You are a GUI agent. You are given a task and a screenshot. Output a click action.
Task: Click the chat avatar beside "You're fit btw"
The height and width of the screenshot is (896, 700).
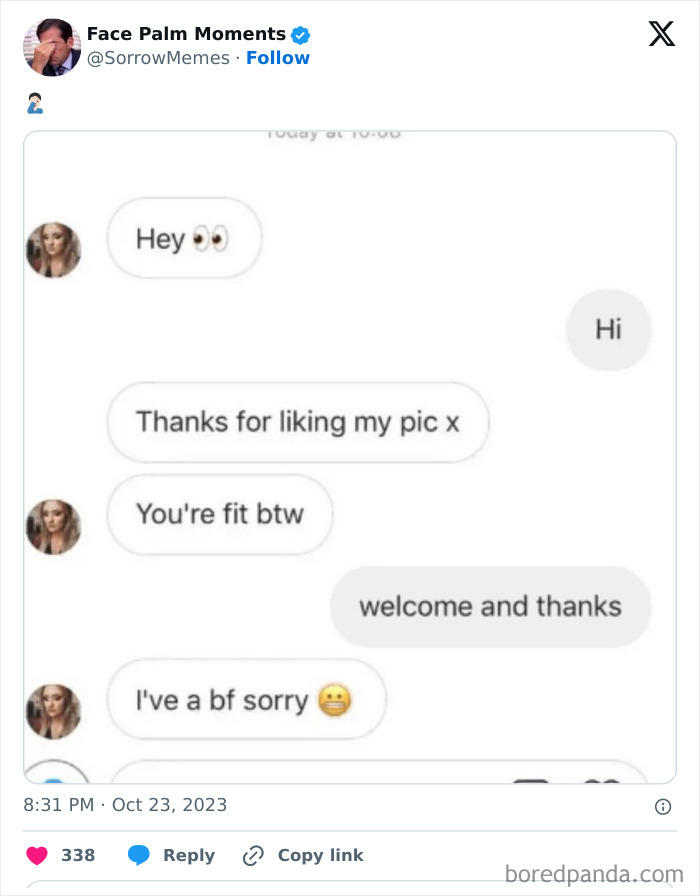coord(53,526)
